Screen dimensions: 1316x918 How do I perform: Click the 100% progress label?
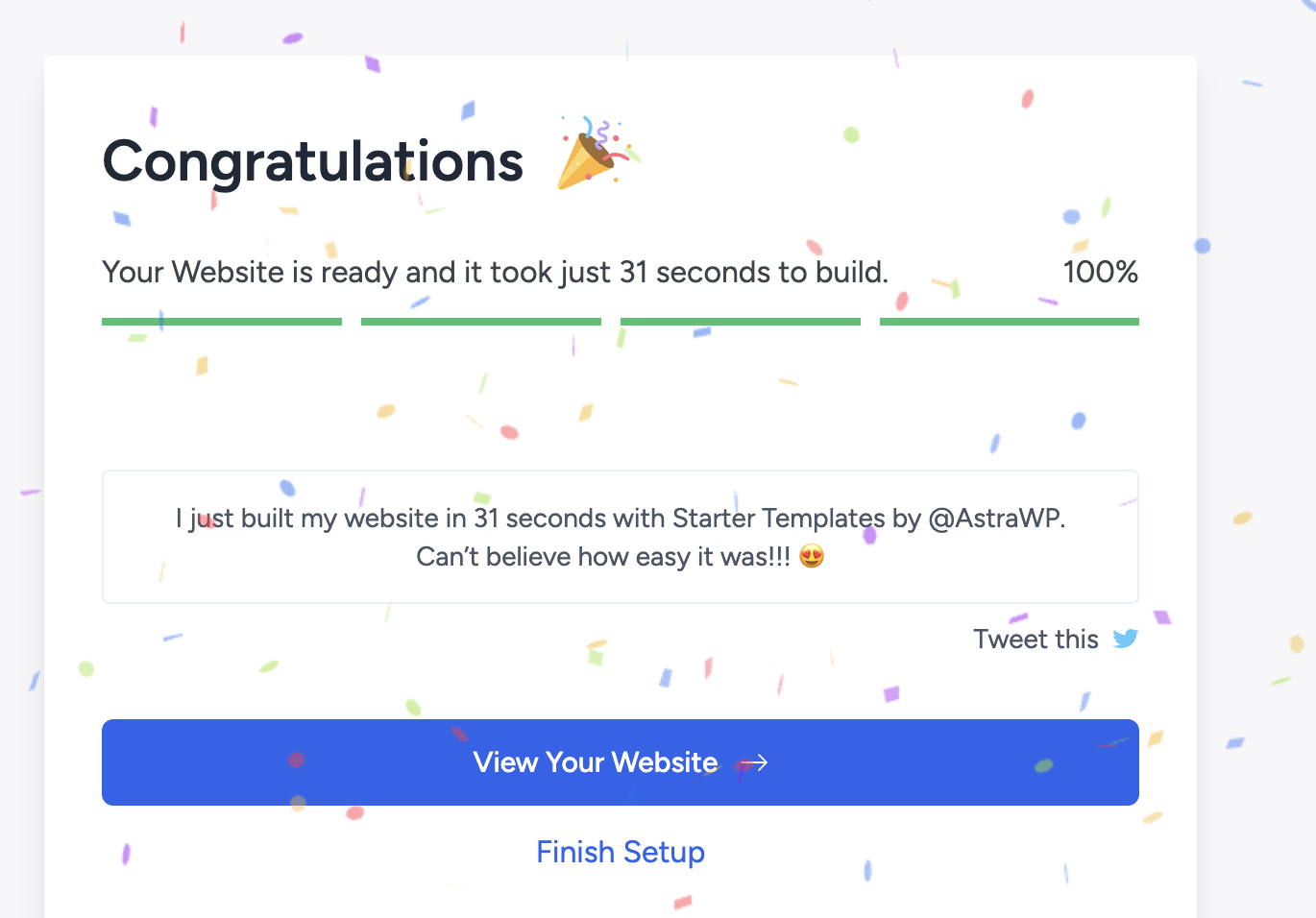tap(1100, 273)
